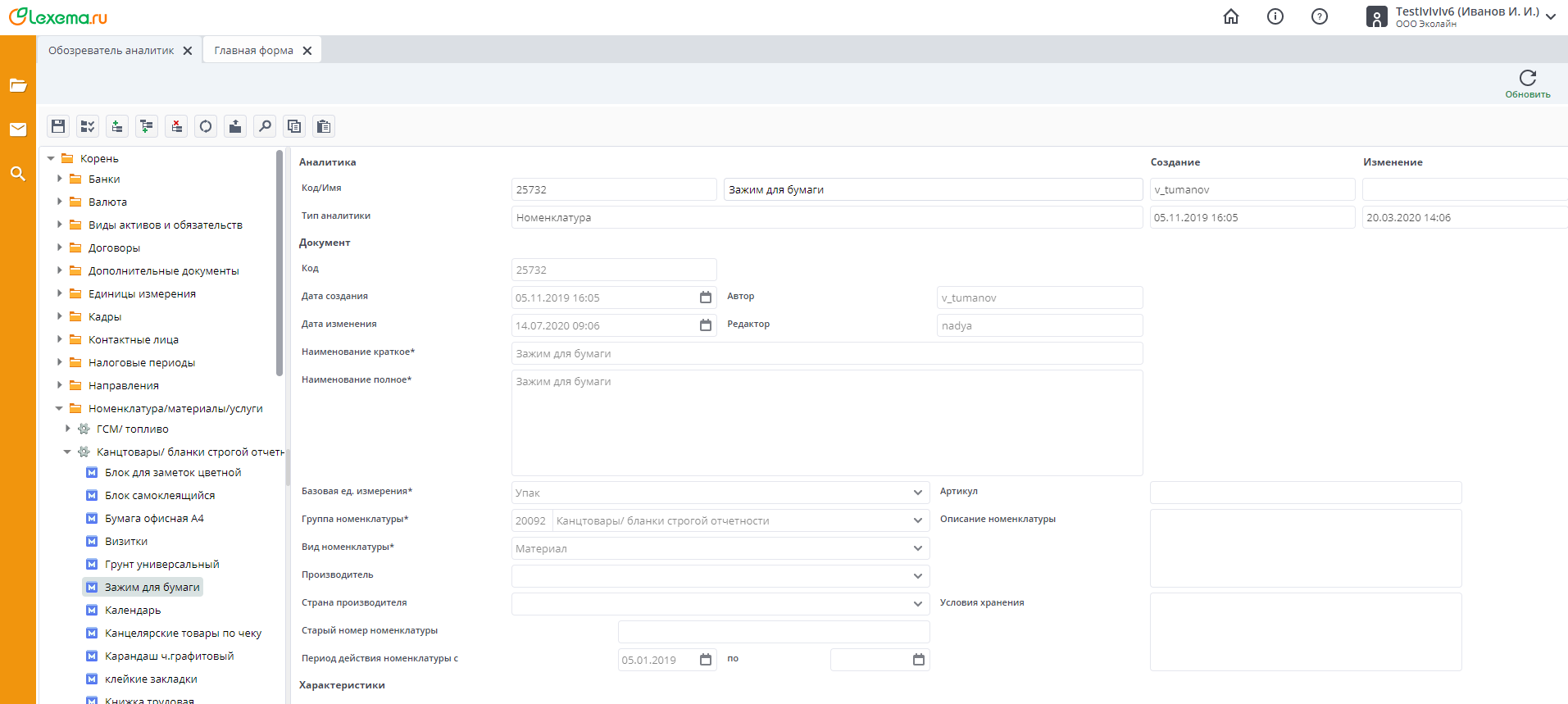Click the circular refresh icon in toolbar
1568x704 pixels.
click(x=206, y=126)
